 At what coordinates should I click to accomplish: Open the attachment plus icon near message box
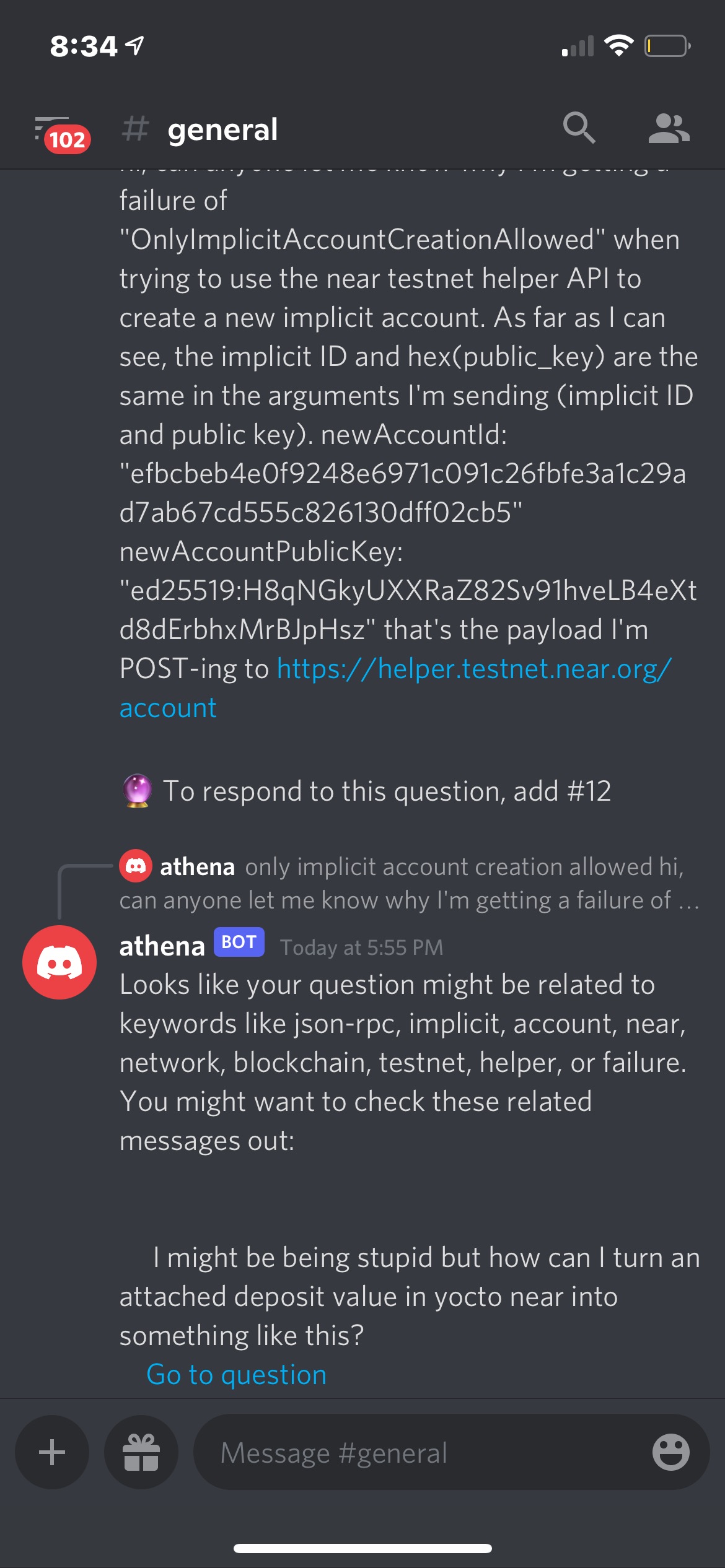coord(51,1452)
